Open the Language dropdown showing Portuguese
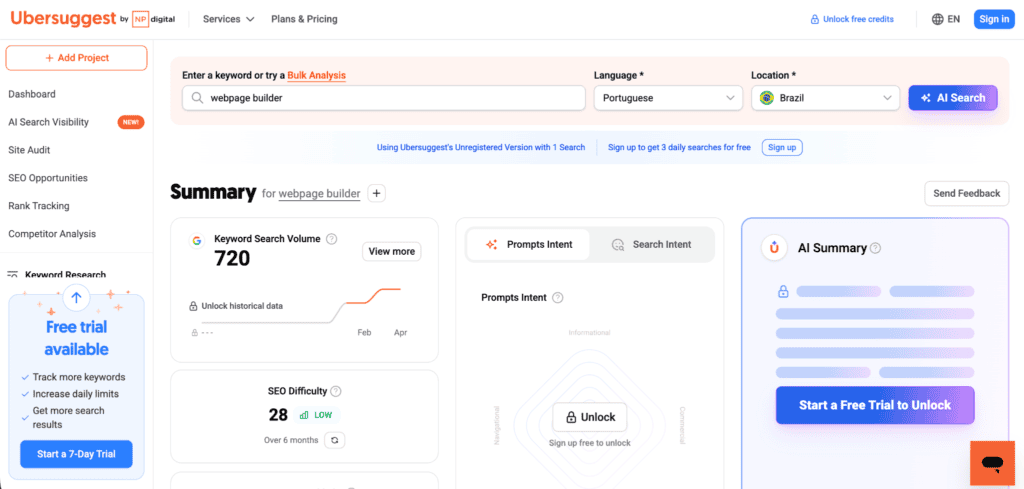The height and width of the screenshot is (489, 1024). tap(668, 98)
